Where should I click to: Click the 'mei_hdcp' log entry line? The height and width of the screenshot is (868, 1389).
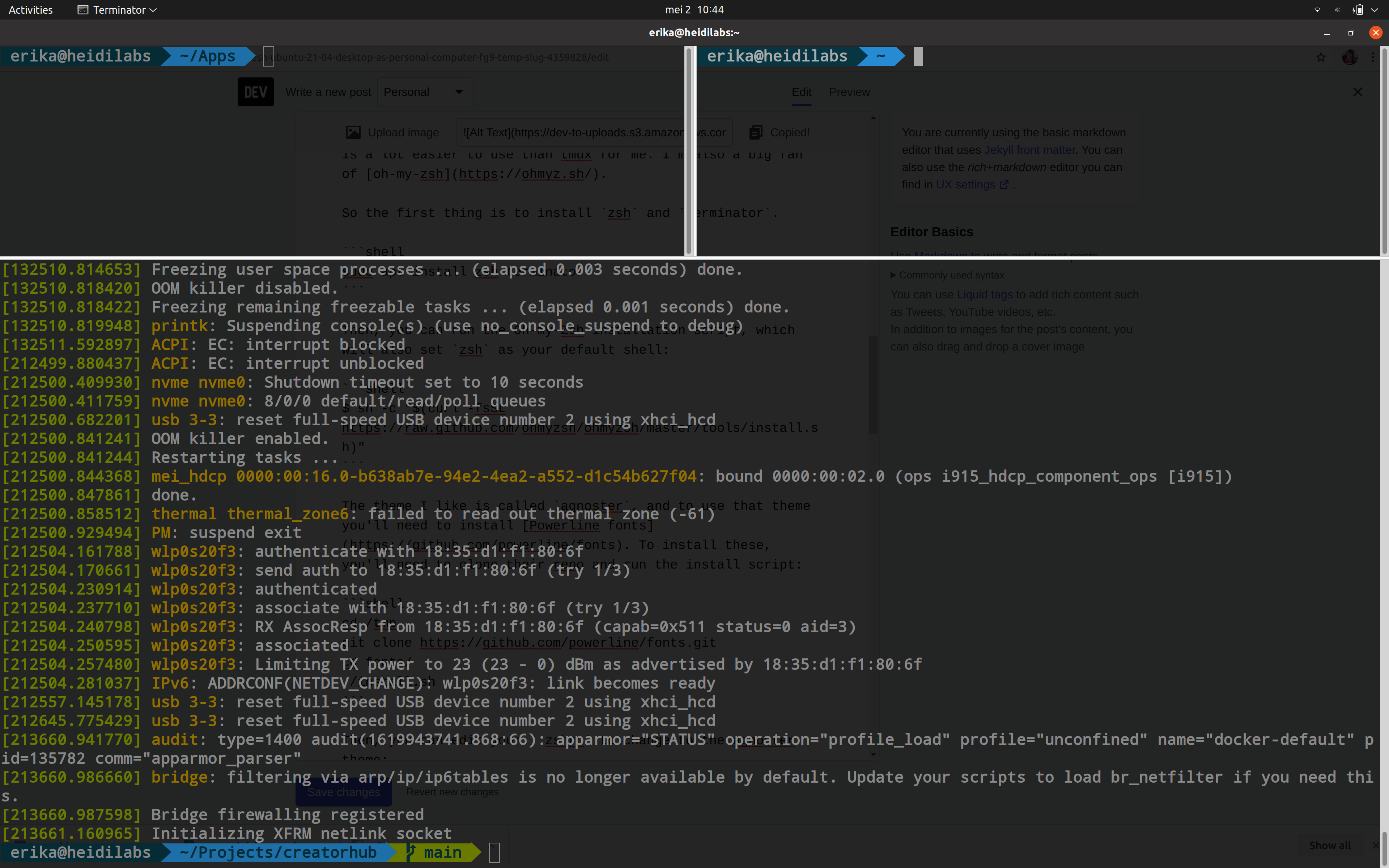(x=692, y=476)
